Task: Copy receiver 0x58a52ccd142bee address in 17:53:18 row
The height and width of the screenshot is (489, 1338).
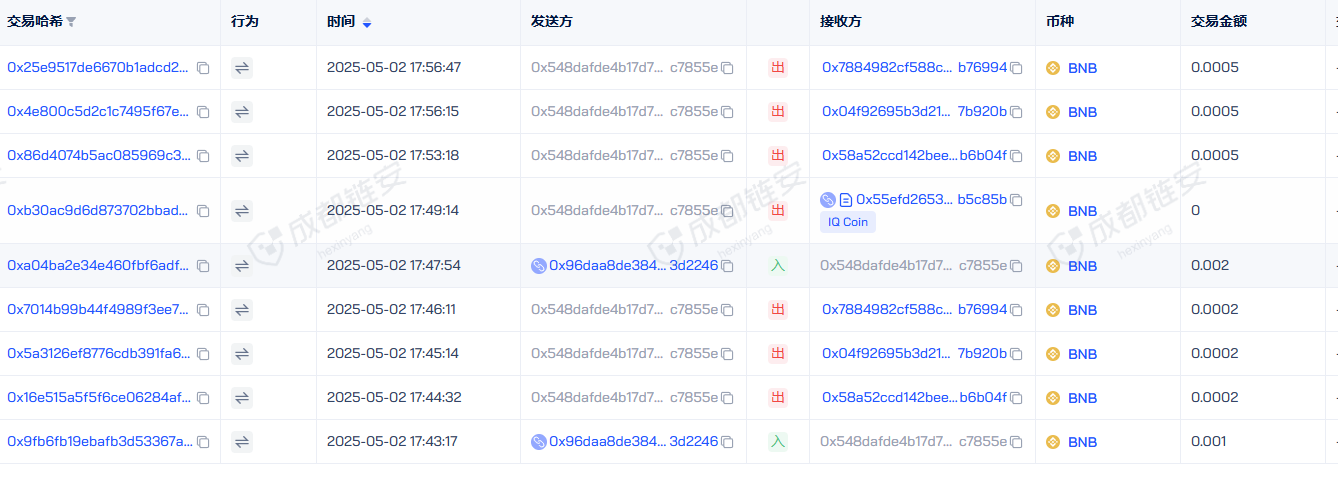Action: (x=1016, y=156)
